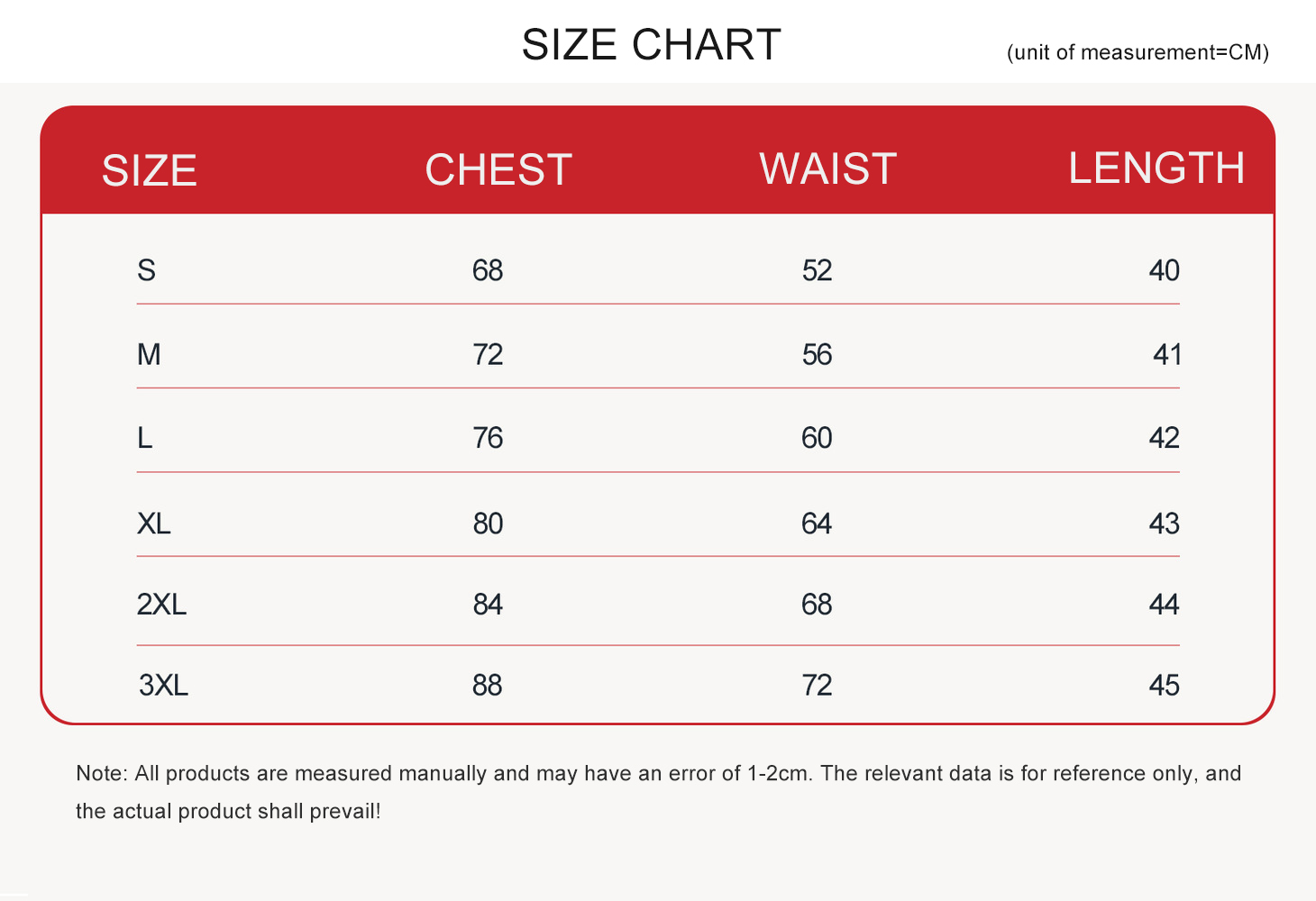Click the 2XL size row label

pos(162,604)
